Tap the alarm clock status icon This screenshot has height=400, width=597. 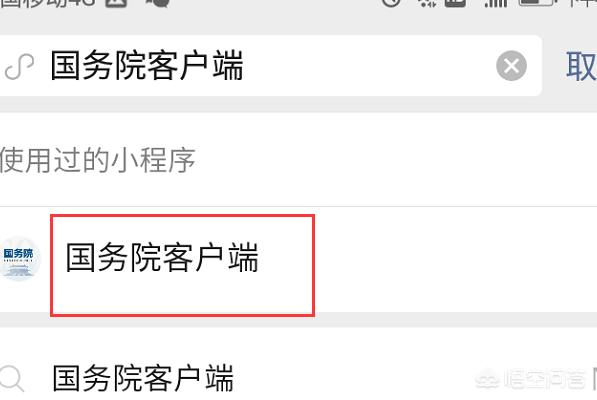[391, 3]
